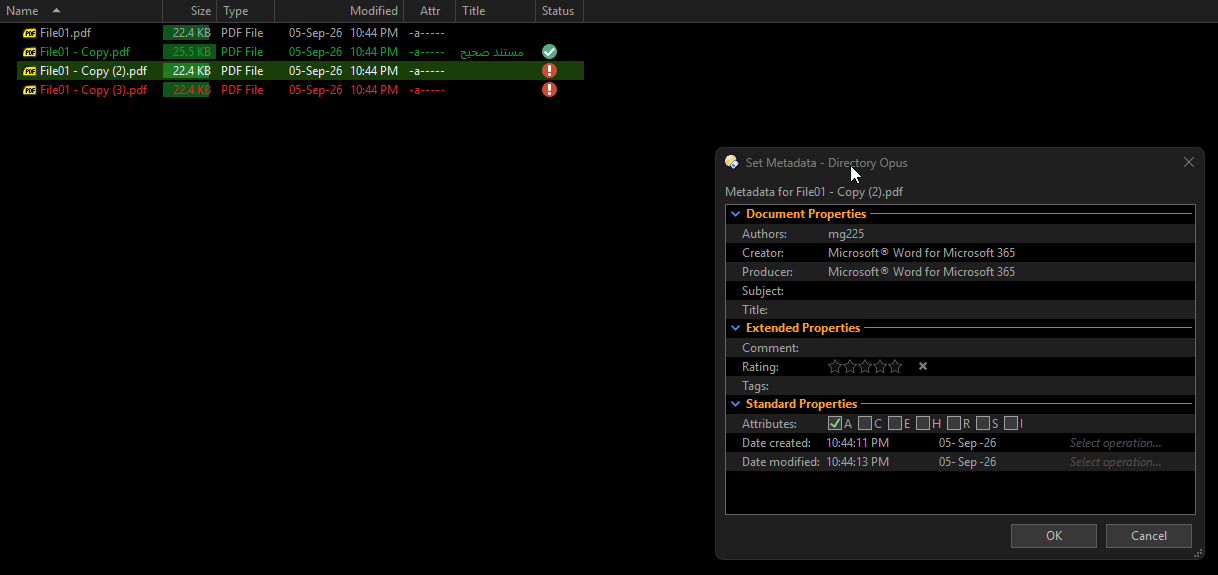This screenshot has height=575, width=1218.
Task: Click the PDF icon of File01 - Copy (3).pdf
Action: pos(30,90)
